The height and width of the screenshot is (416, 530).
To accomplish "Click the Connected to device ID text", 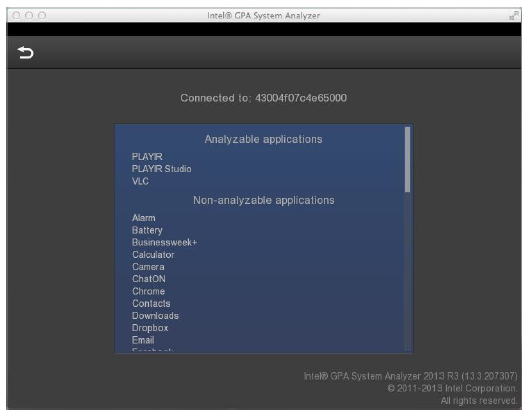I will pyautogui.click(x=263, y=98).
